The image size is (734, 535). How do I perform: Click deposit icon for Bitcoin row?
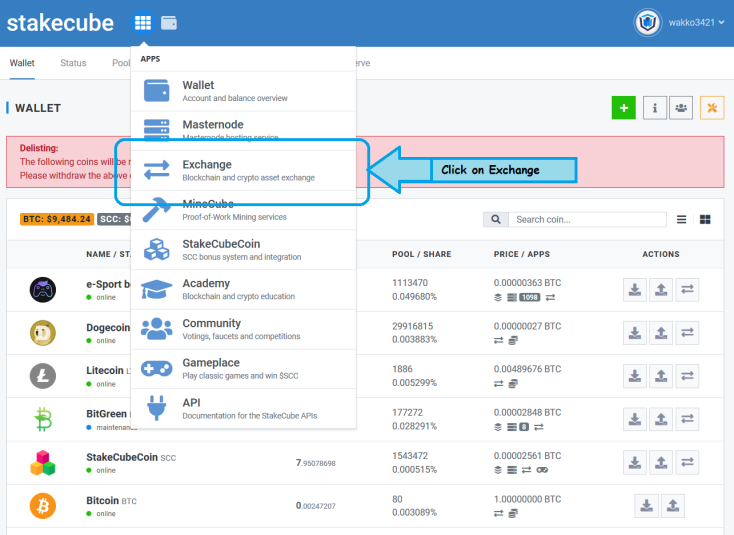[x=646, y=506]
